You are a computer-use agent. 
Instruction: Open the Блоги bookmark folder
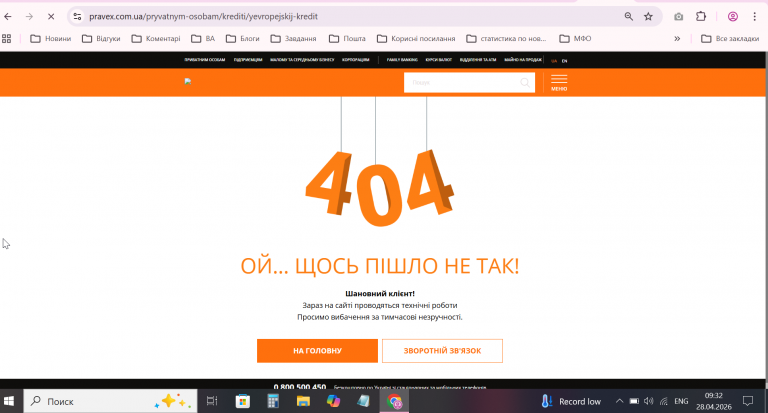click(242, 39)
